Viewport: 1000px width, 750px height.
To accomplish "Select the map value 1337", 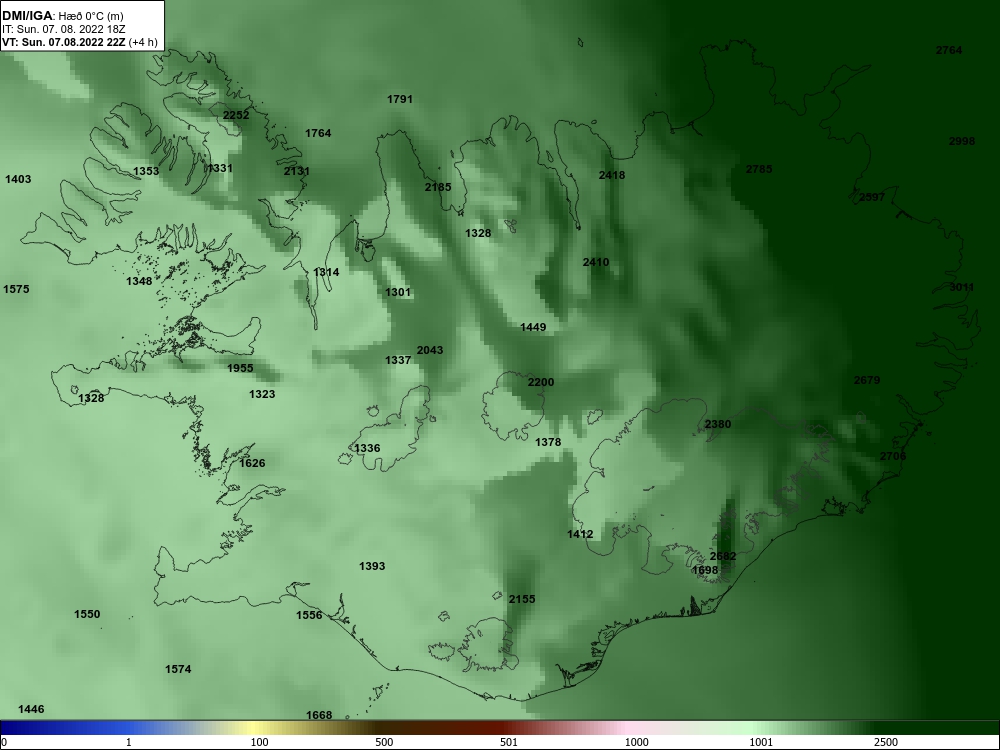I will [x=398, y=360].
